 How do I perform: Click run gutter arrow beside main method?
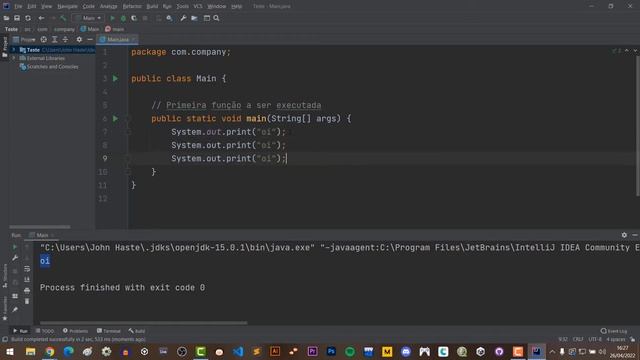[116, 118]
